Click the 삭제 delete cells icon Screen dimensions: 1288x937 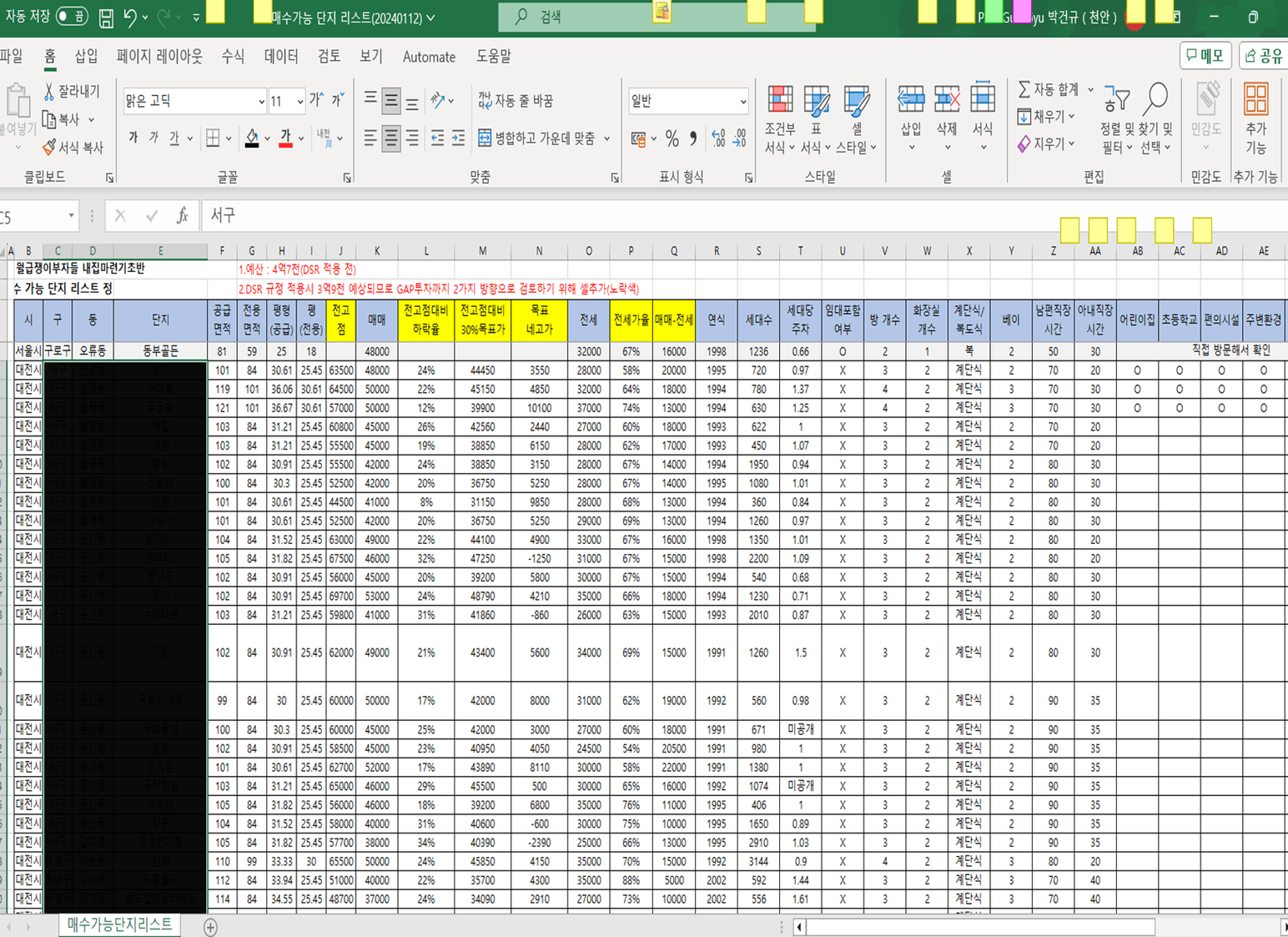947,99
